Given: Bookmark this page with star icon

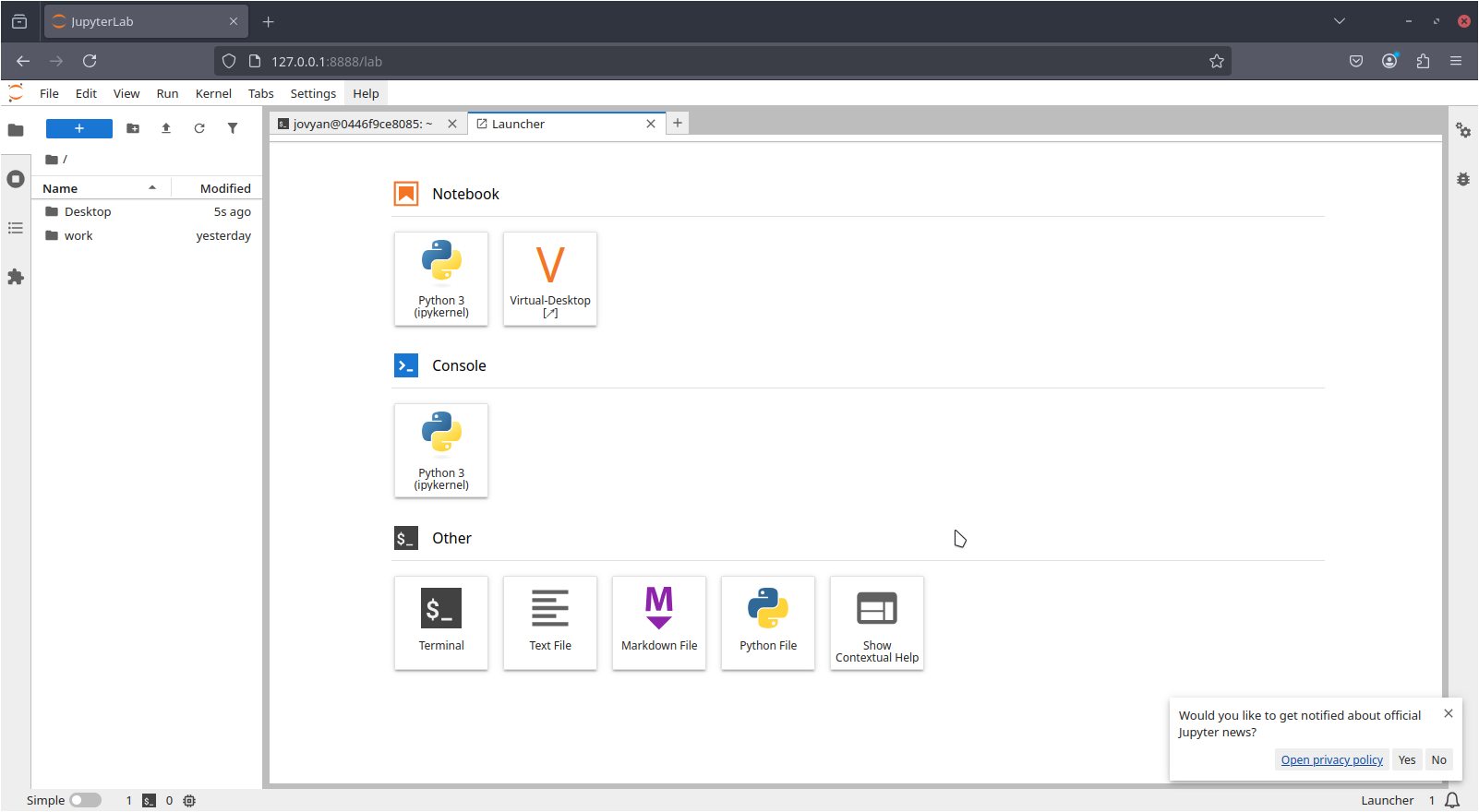Looking at the screenshot, I should pos(1217,61).
